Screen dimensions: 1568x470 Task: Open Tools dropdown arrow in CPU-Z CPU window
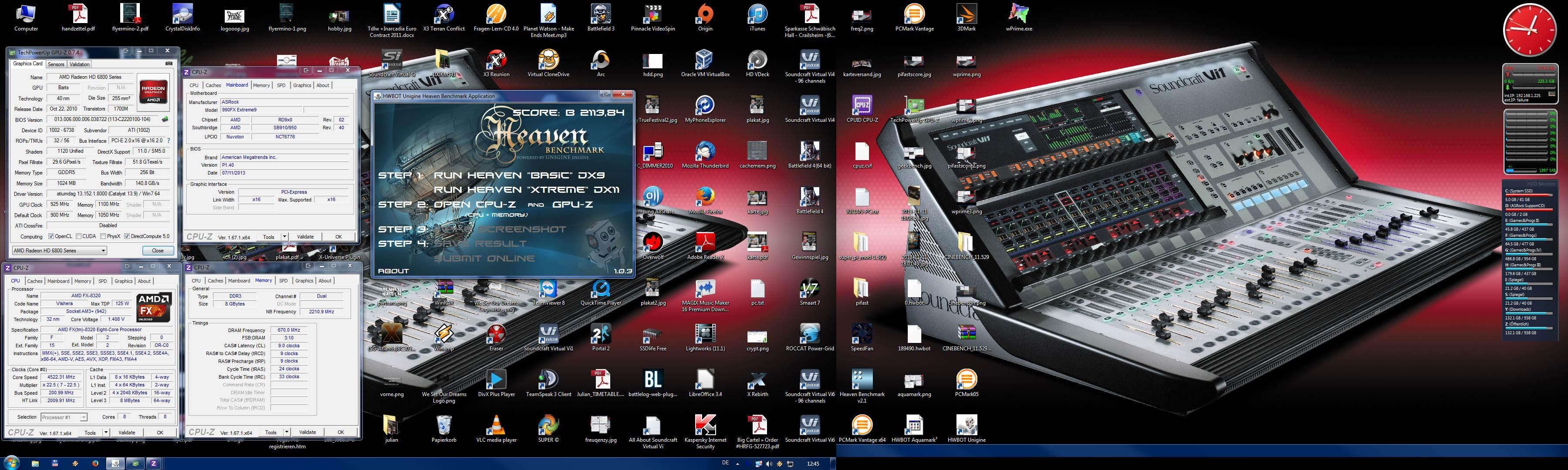106,432
